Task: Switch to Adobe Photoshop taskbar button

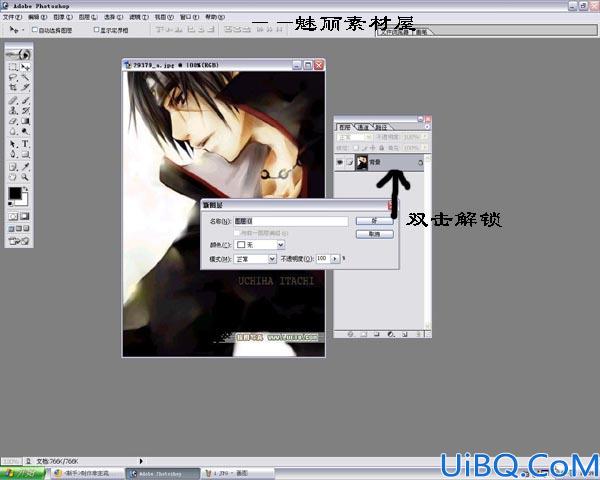Action: tap(163, 473)
